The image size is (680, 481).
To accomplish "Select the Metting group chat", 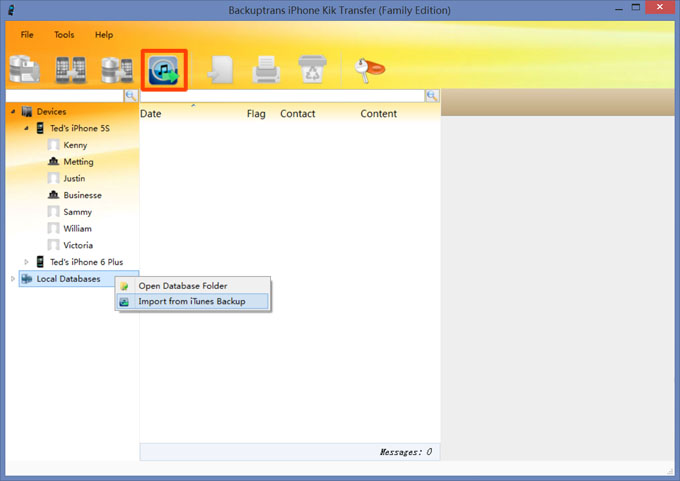I will [x=78, y=162].
